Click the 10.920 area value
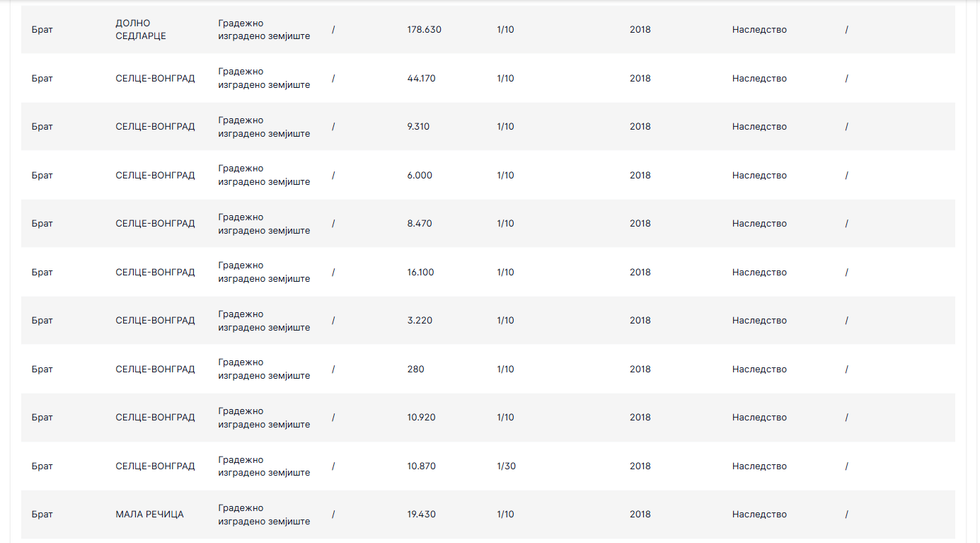The image size is (980, 543). [421, 418]
